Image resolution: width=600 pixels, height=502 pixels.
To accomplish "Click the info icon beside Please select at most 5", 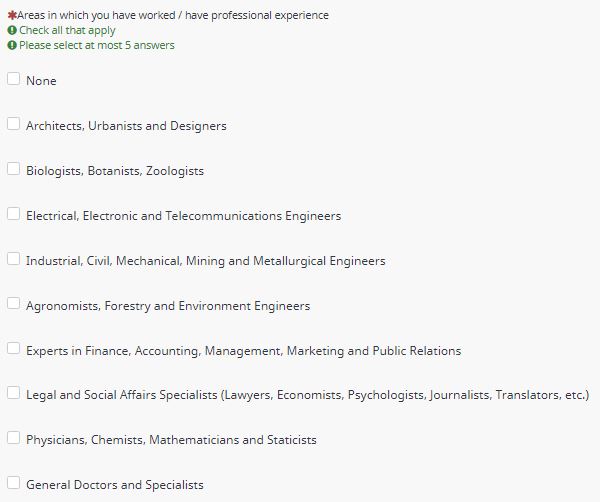I will click(12, 45).
